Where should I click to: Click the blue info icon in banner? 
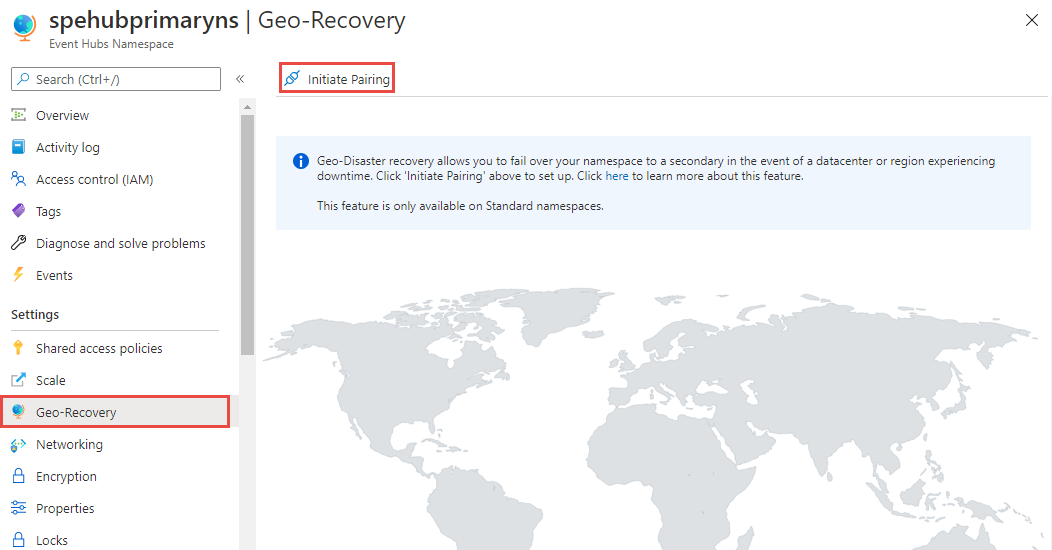coord(300,161)
